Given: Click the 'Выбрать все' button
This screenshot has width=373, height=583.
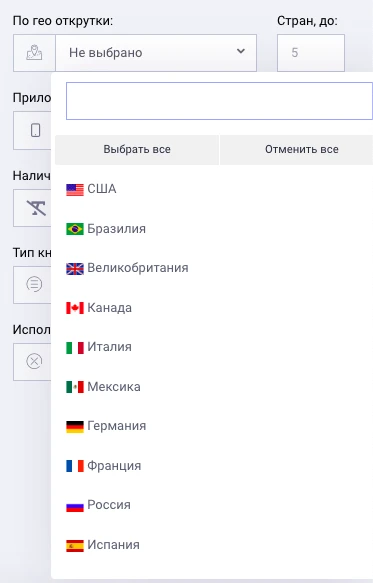Looking at the screenshot, I should tap(137, 149).
